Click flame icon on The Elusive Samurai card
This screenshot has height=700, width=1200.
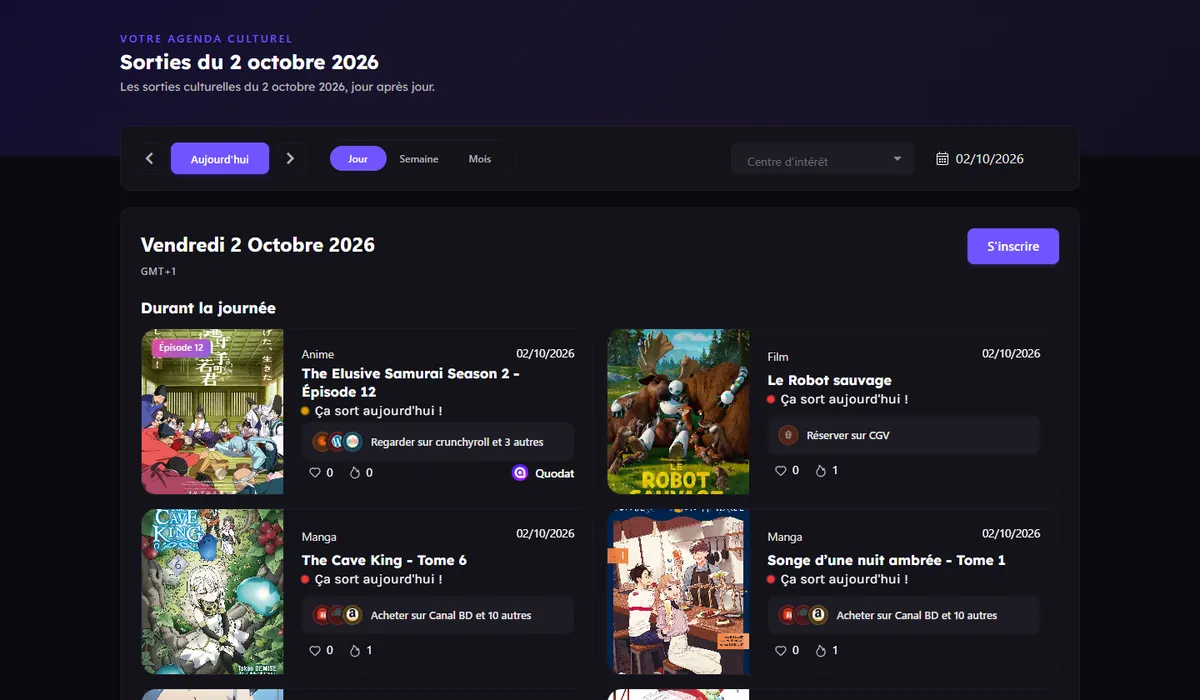354,473
